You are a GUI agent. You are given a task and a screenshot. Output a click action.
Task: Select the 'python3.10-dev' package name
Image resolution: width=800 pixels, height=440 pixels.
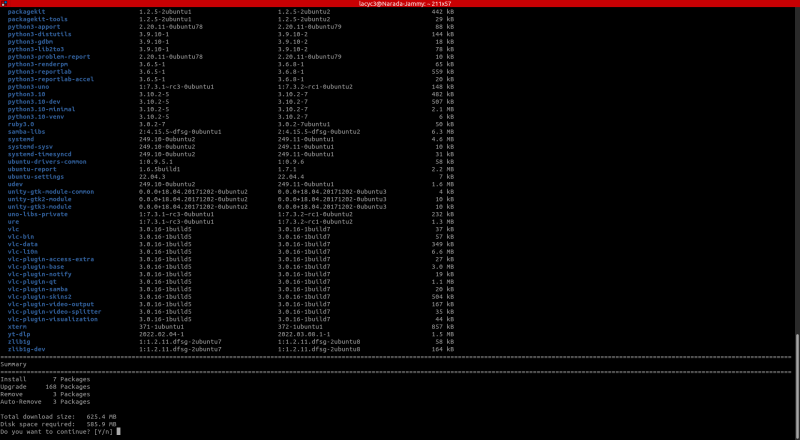point(34,102)
